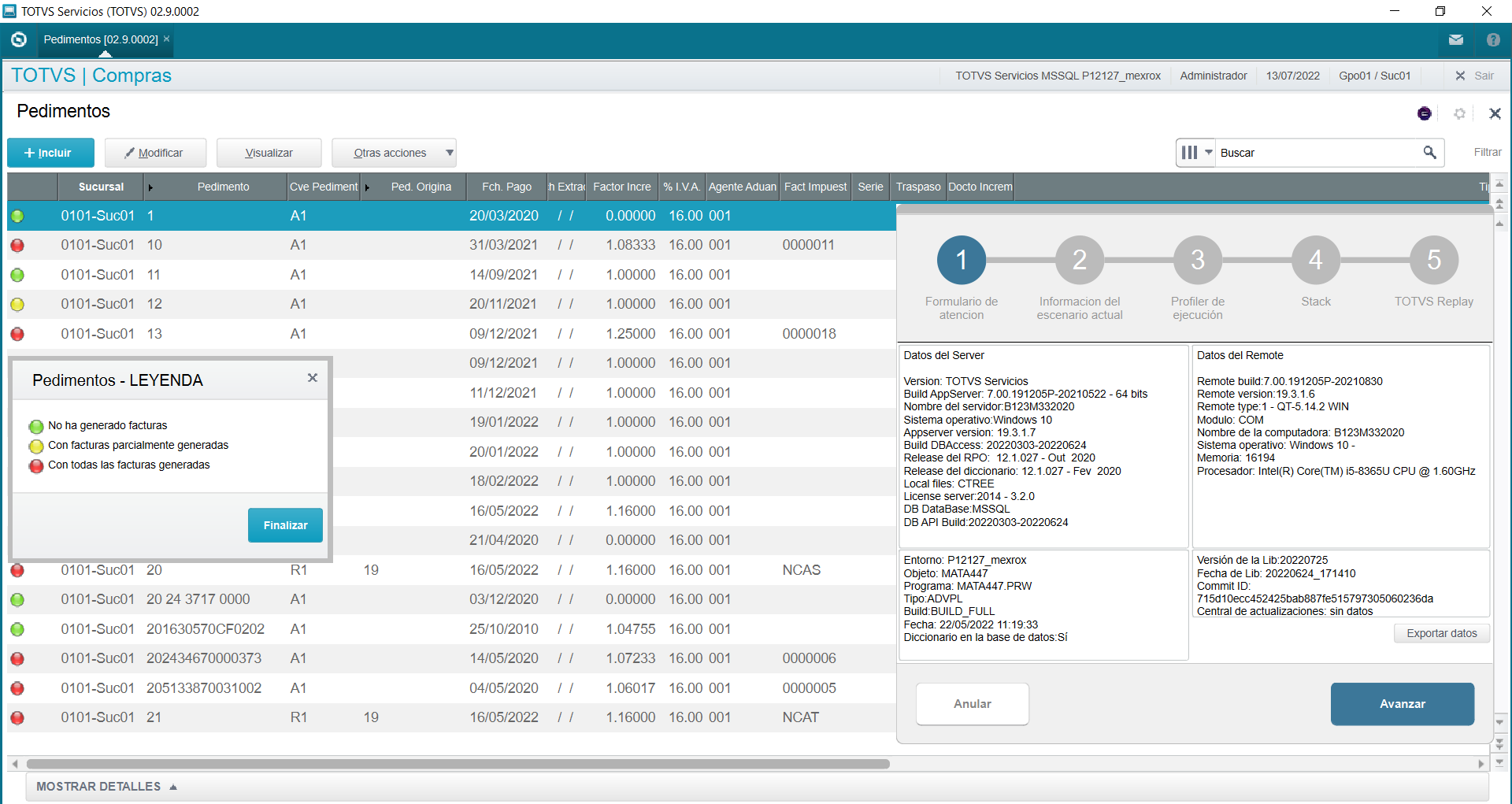The width and height of the screenshot is (1512, 804).
Task: Click the vertical scrollbar up arrow
Action: click(x=1499, y=224)
